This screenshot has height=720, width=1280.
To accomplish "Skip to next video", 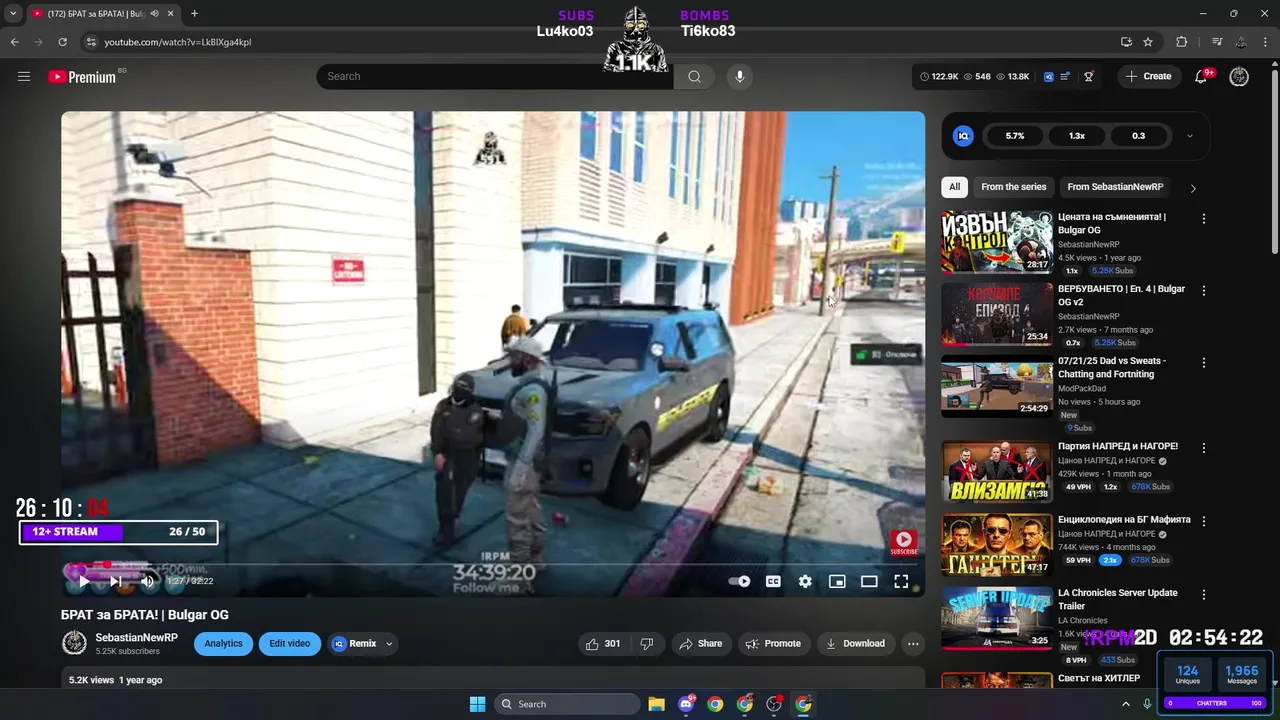I will [x=116, y=581].
